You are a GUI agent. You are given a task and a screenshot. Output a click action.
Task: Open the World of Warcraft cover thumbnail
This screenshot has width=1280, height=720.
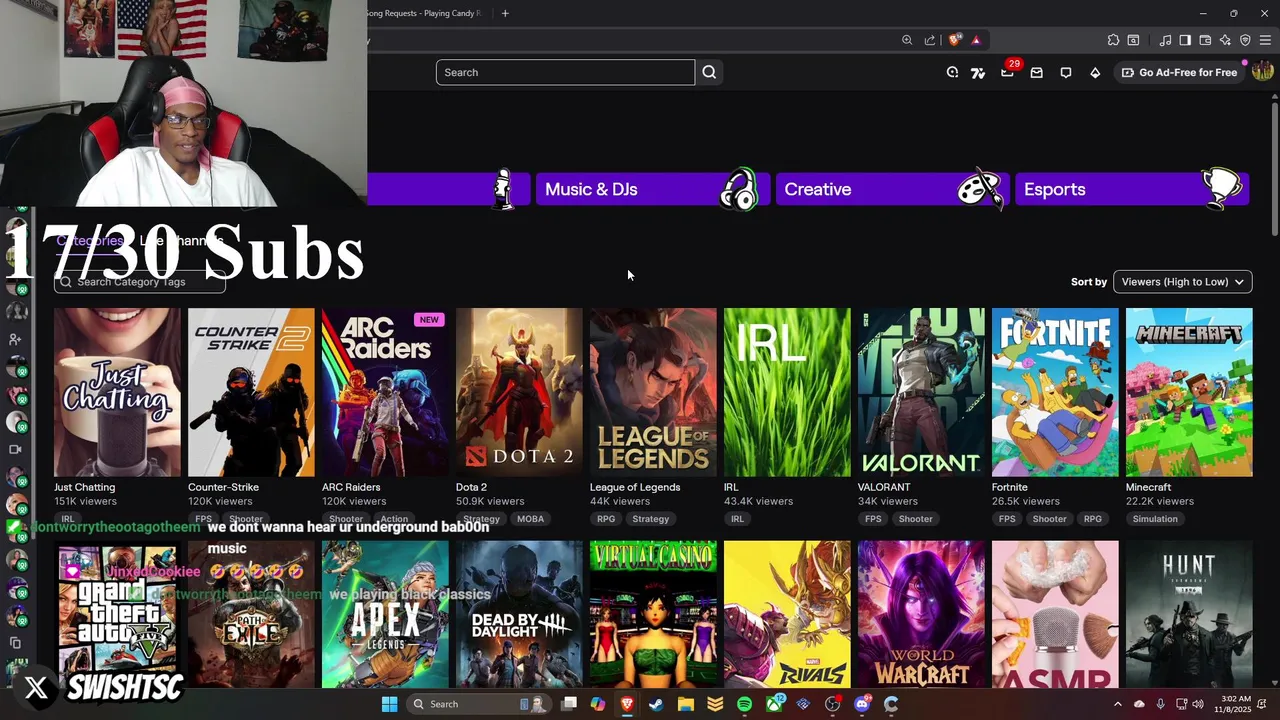tap(921, 614)
